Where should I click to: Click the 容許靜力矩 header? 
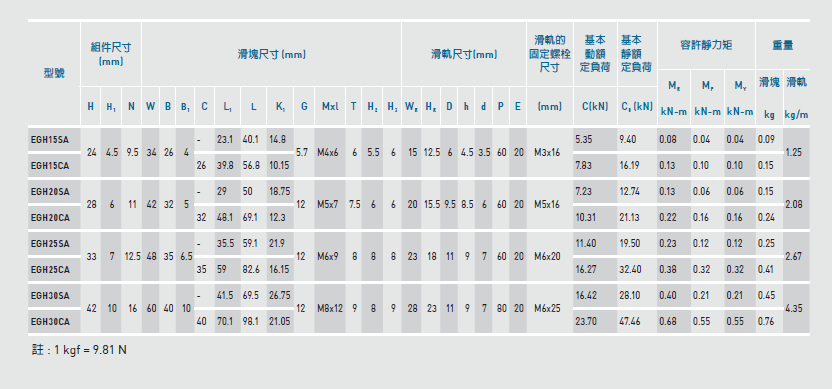706,46
